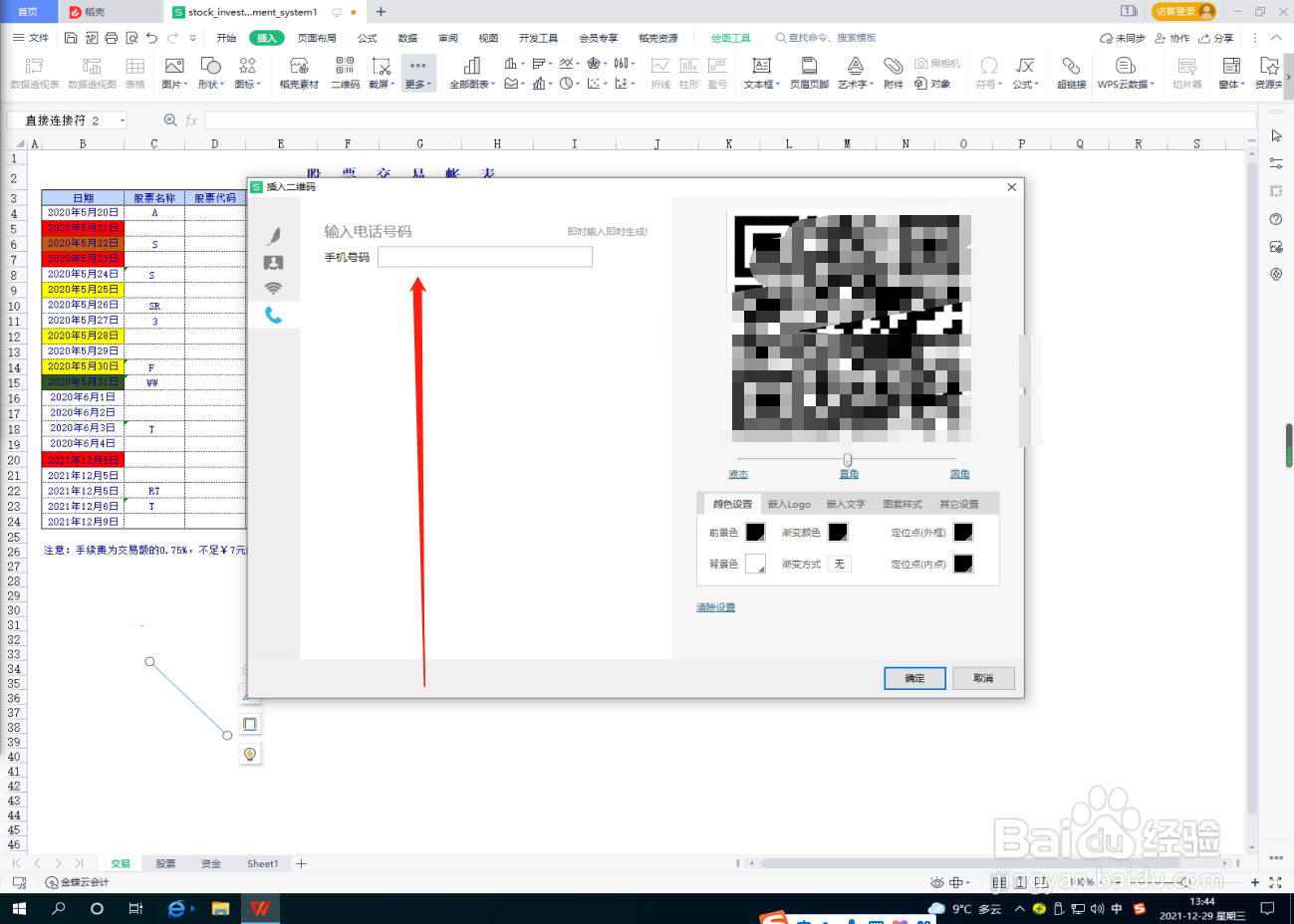Switch to the 图案样式 tab in dialog
The width and height of the screenshot is (1294, 924).
[903, 504]
